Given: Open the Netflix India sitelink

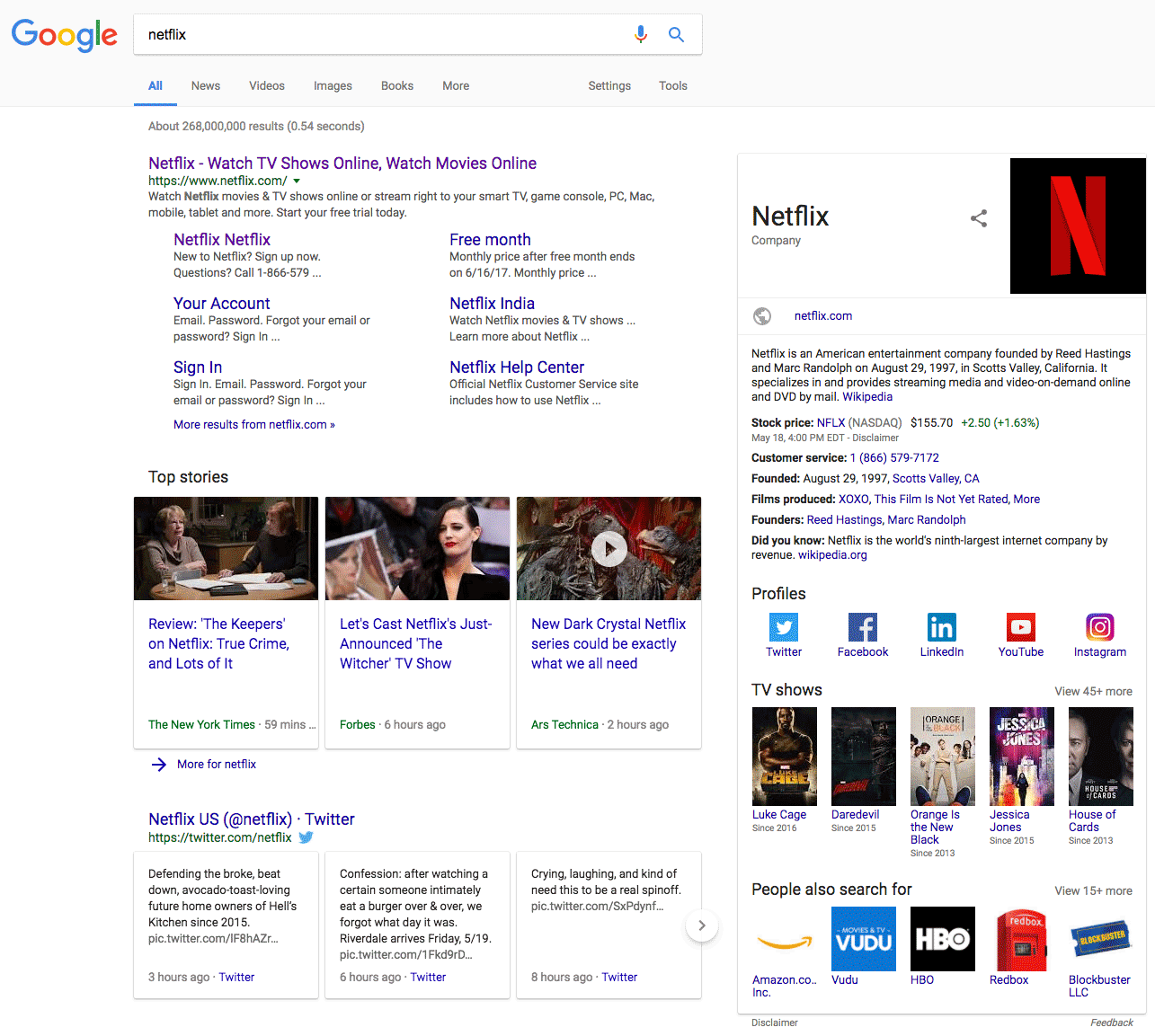Looking at the screenshot, I should (492, 304).
